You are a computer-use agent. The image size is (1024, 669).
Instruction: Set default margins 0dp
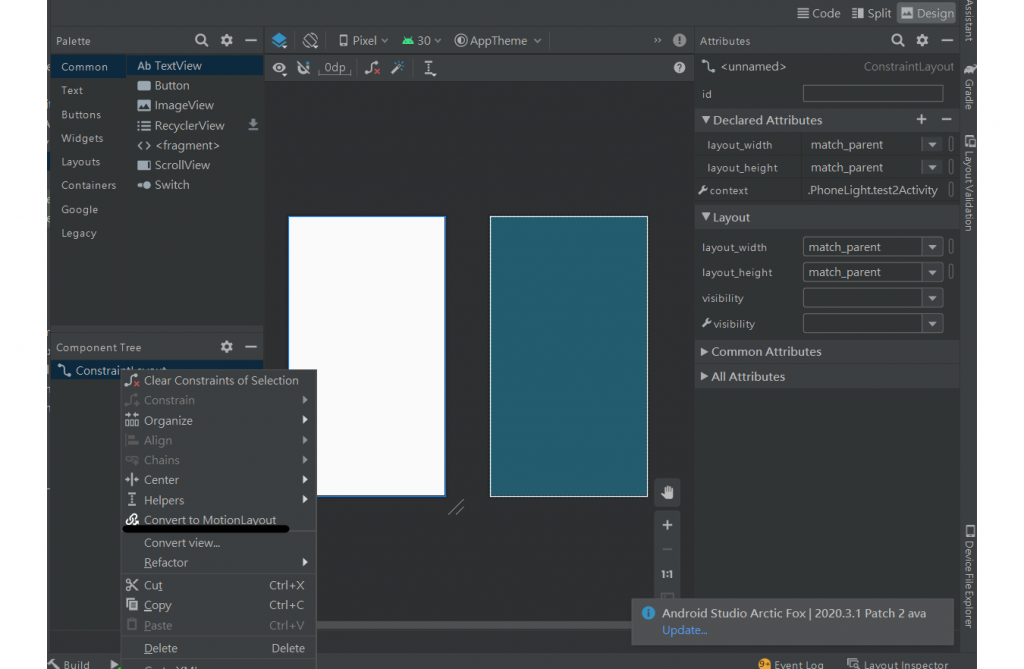[x=335, y=68]
